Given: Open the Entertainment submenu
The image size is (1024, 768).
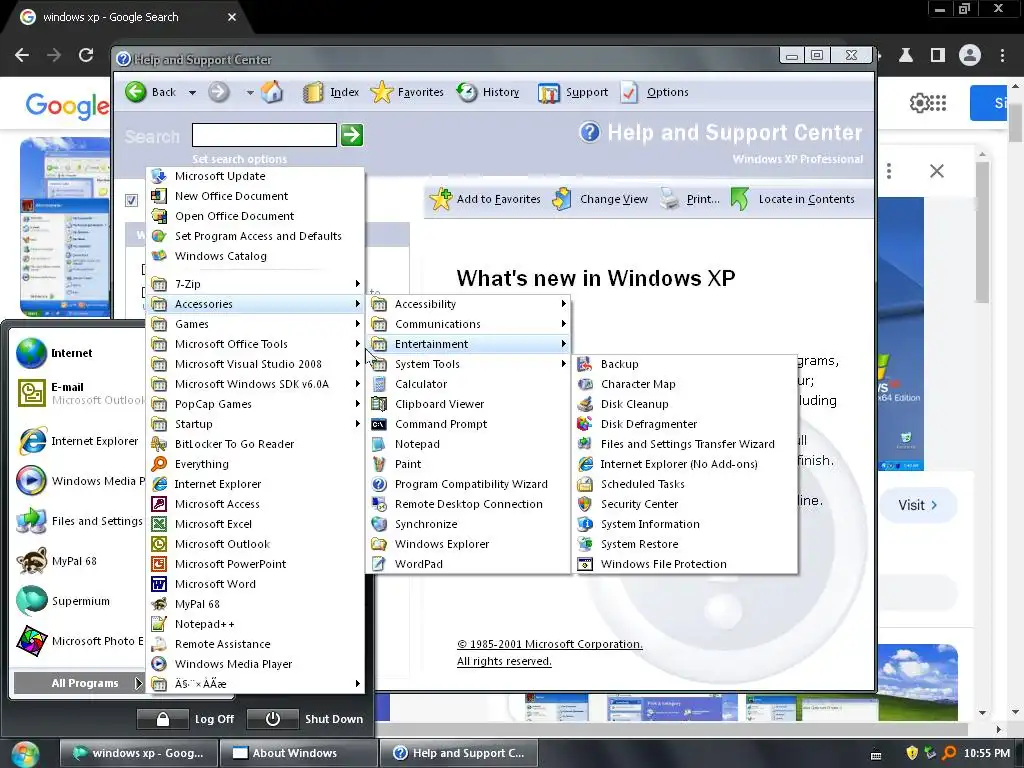Looking at the screenshot, I should [x=468, y=344].
